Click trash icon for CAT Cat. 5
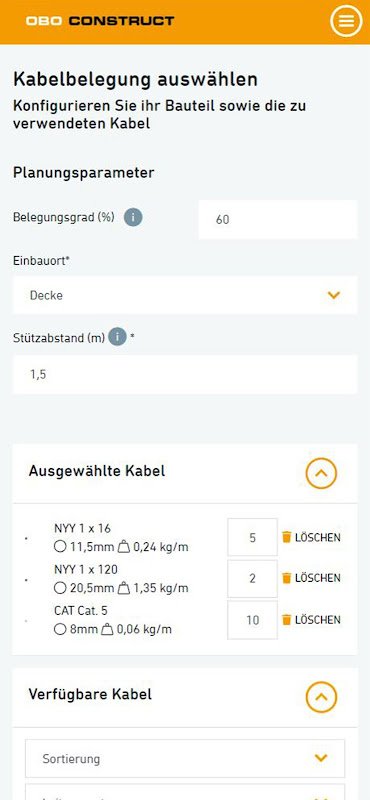This screenshot has height=800, width=370. [287, 619]
